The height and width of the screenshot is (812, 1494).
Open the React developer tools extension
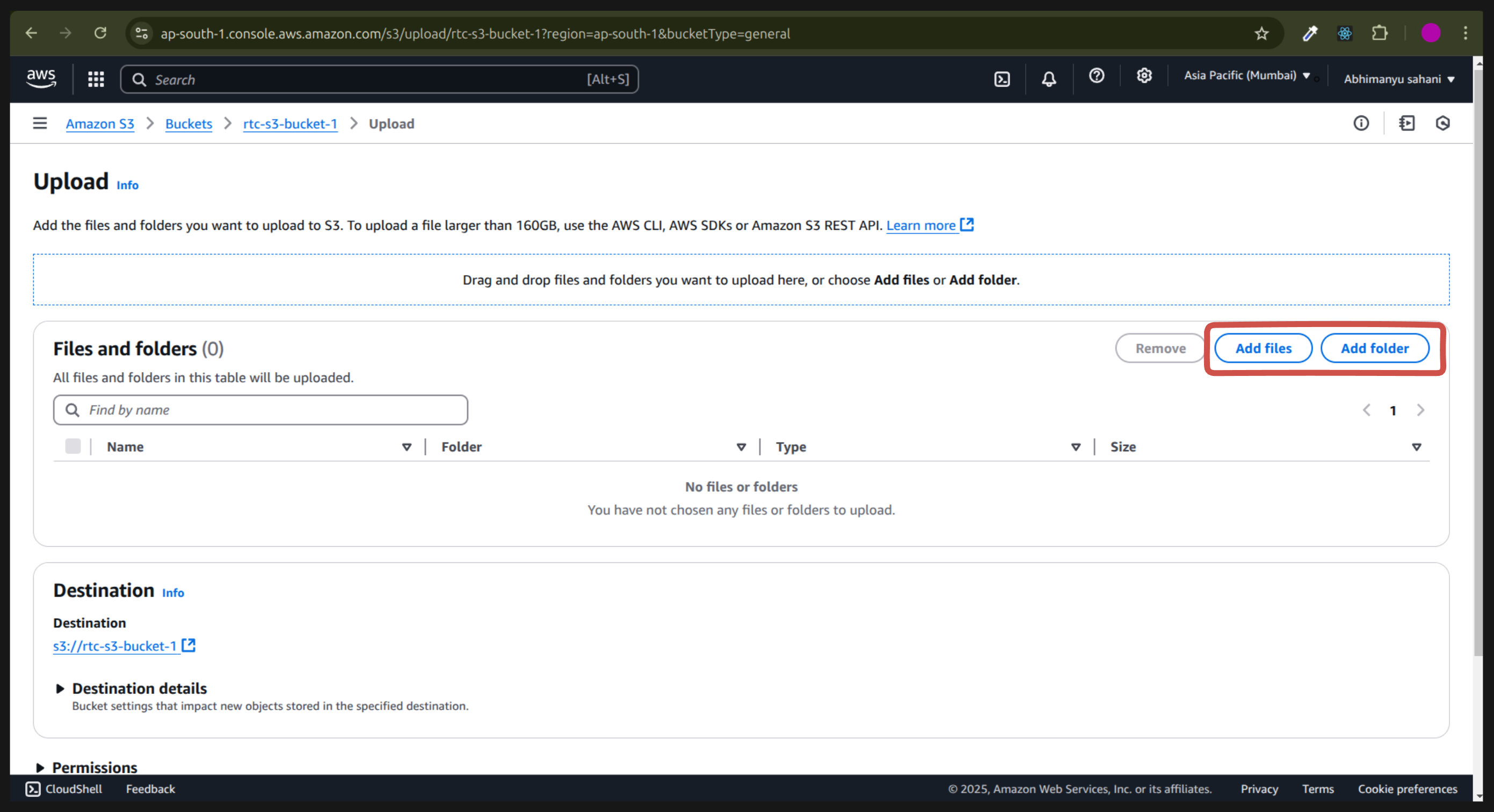click(1344, 33)
